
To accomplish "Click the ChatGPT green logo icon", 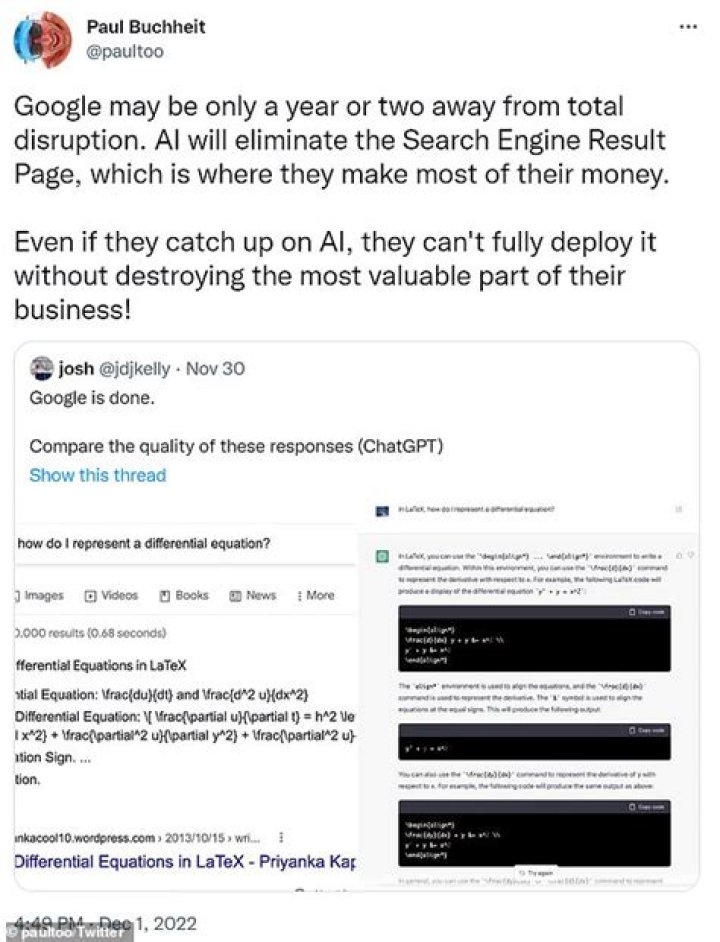I will point(382,555).
